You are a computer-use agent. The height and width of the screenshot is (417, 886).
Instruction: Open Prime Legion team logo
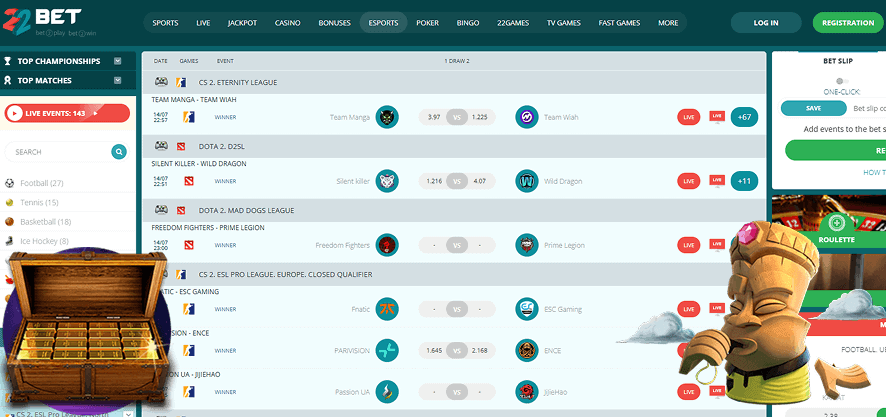click(527, 245)
